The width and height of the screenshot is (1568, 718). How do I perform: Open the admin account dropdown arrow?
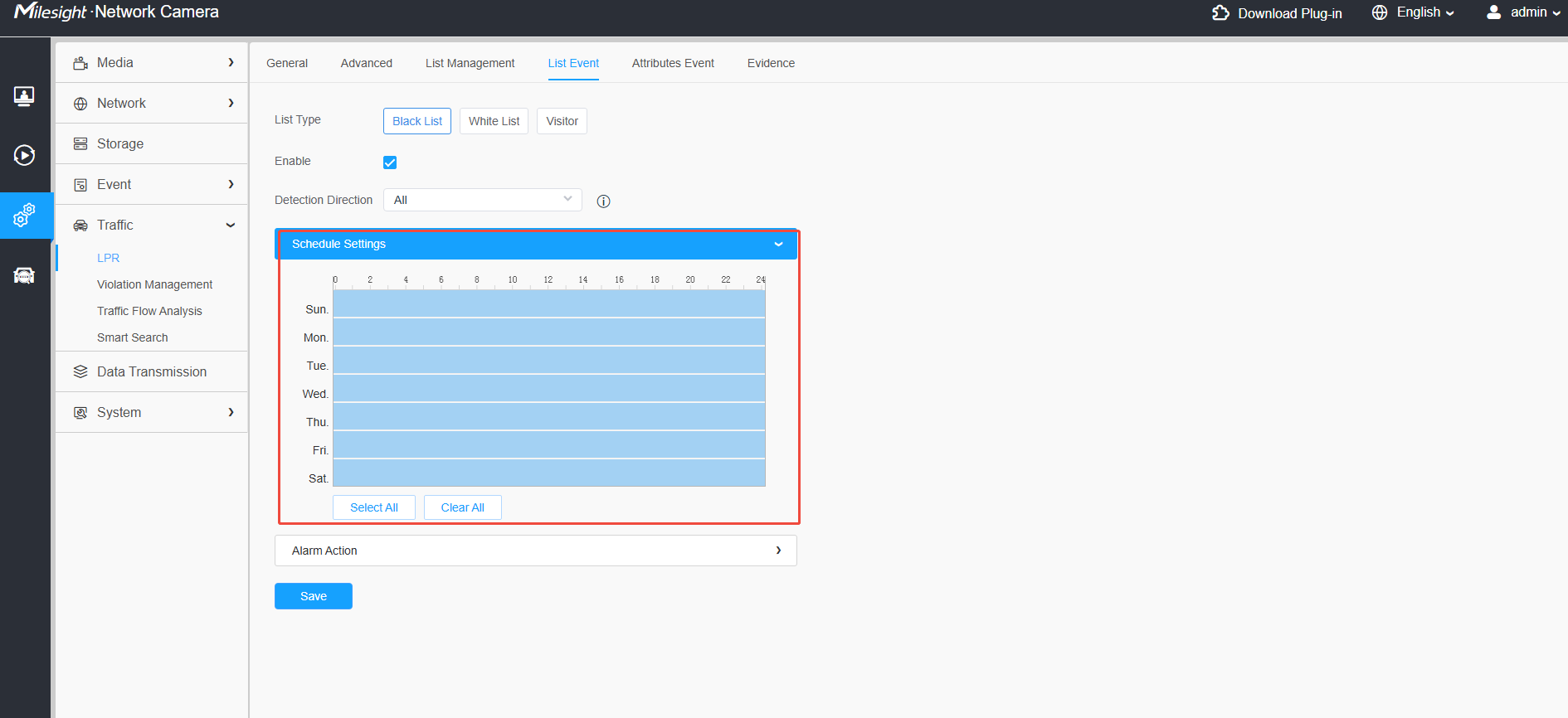click(1556, 13)
